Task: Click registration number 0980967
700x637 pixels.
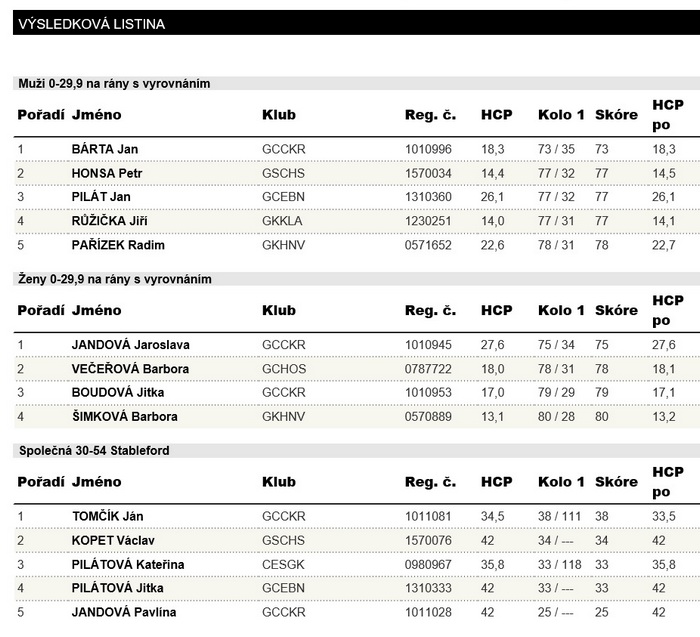Action: [x=428, y=565]
